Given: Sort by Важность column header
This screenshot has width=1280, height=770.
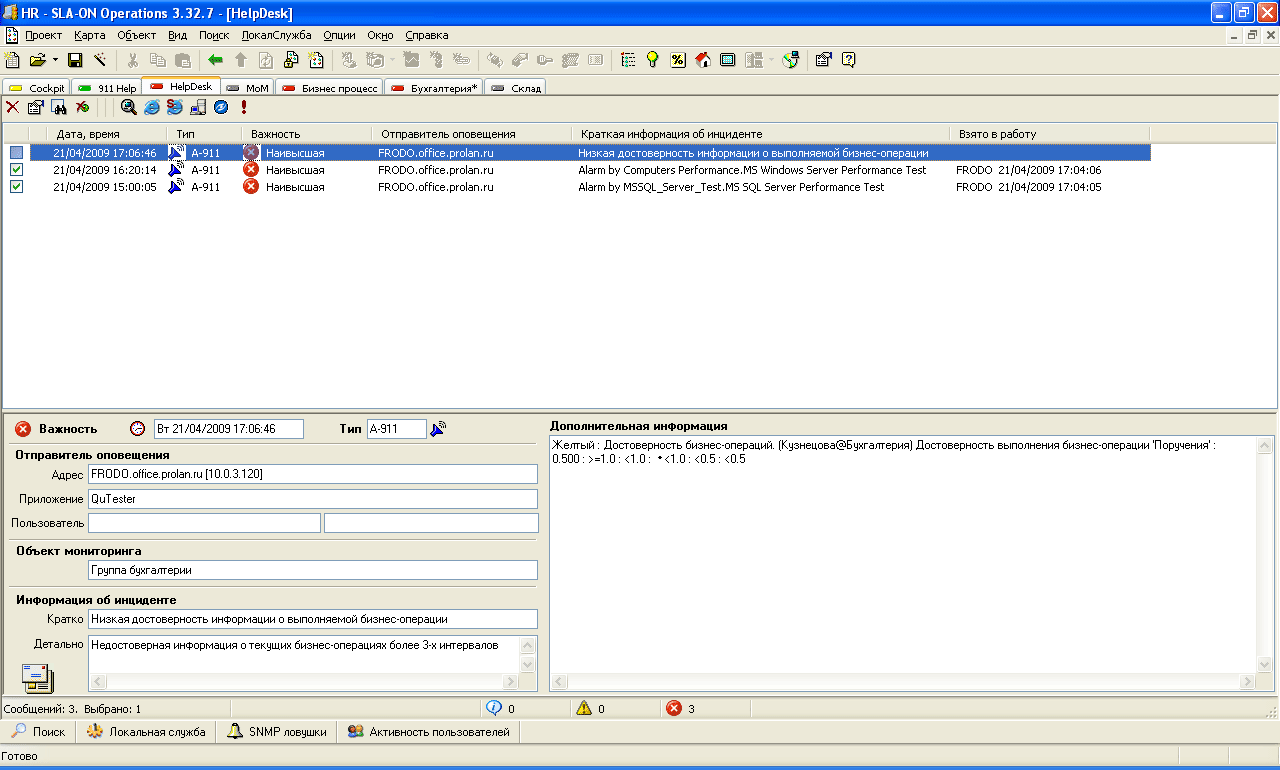Looking at the screenshot, I should tap(306, 133).
